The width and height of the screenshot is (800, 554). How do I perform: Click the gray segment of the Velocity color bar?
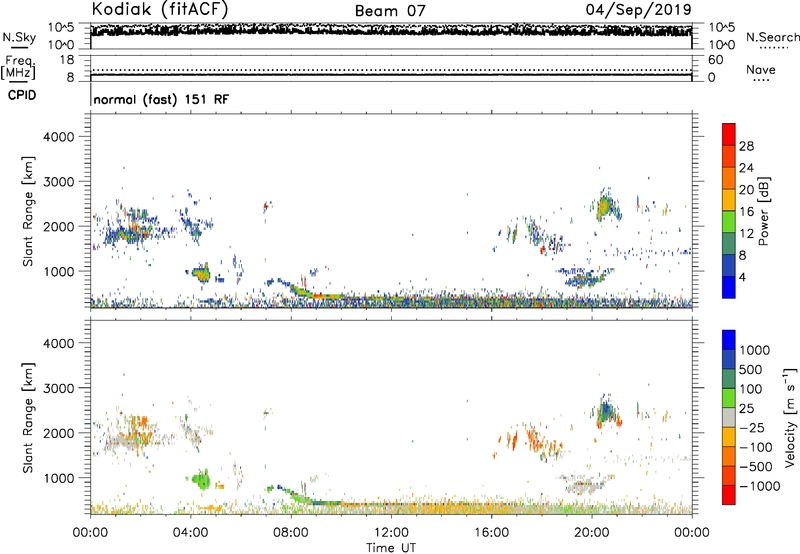click(729, 417)
